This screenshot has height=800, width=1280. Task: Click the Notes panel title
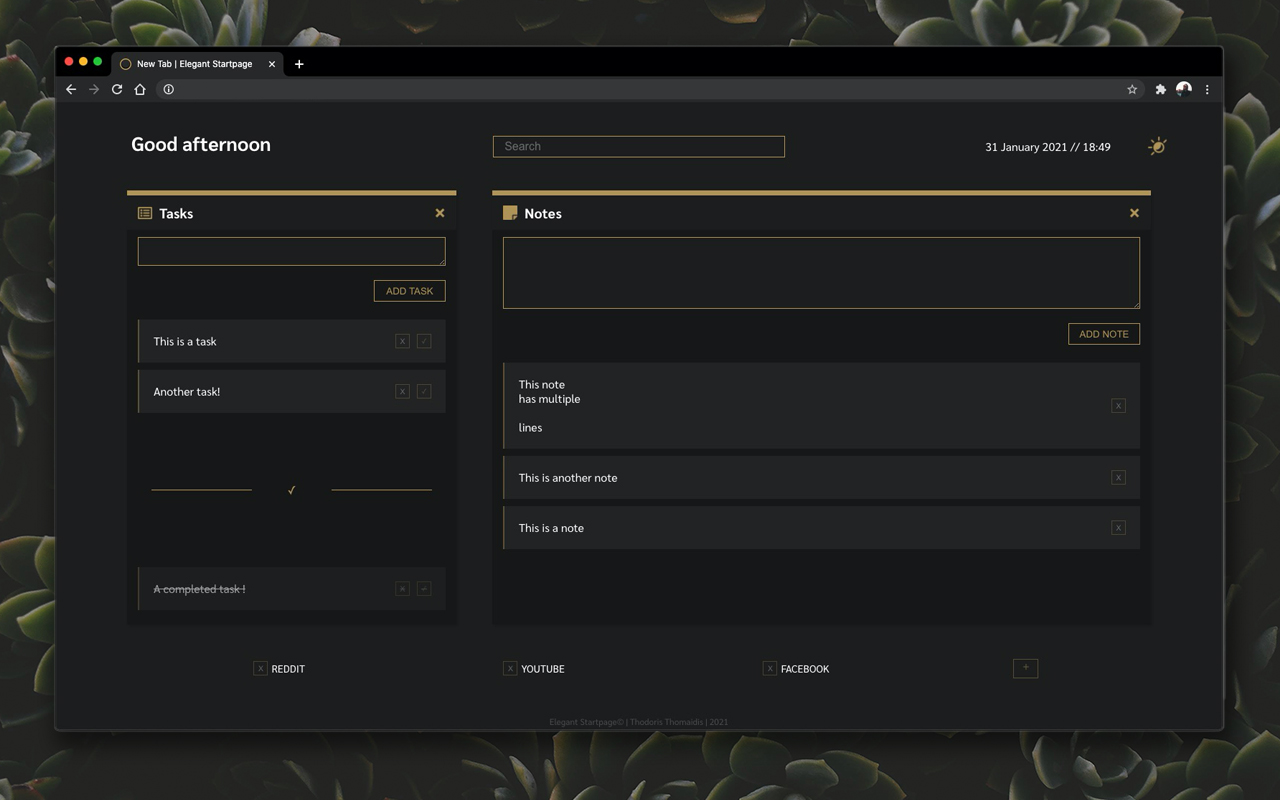click(543, 213)
